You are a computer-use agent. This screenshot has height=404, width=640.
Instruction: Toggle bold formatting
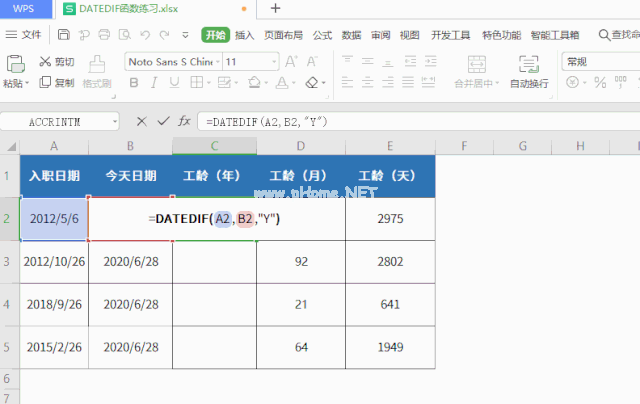point(133,83)
